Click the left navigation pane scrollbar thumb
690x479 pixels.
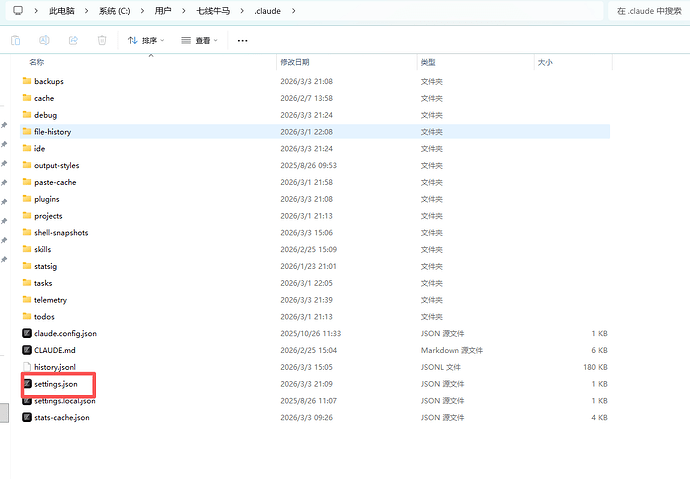[x=4, y=413]
